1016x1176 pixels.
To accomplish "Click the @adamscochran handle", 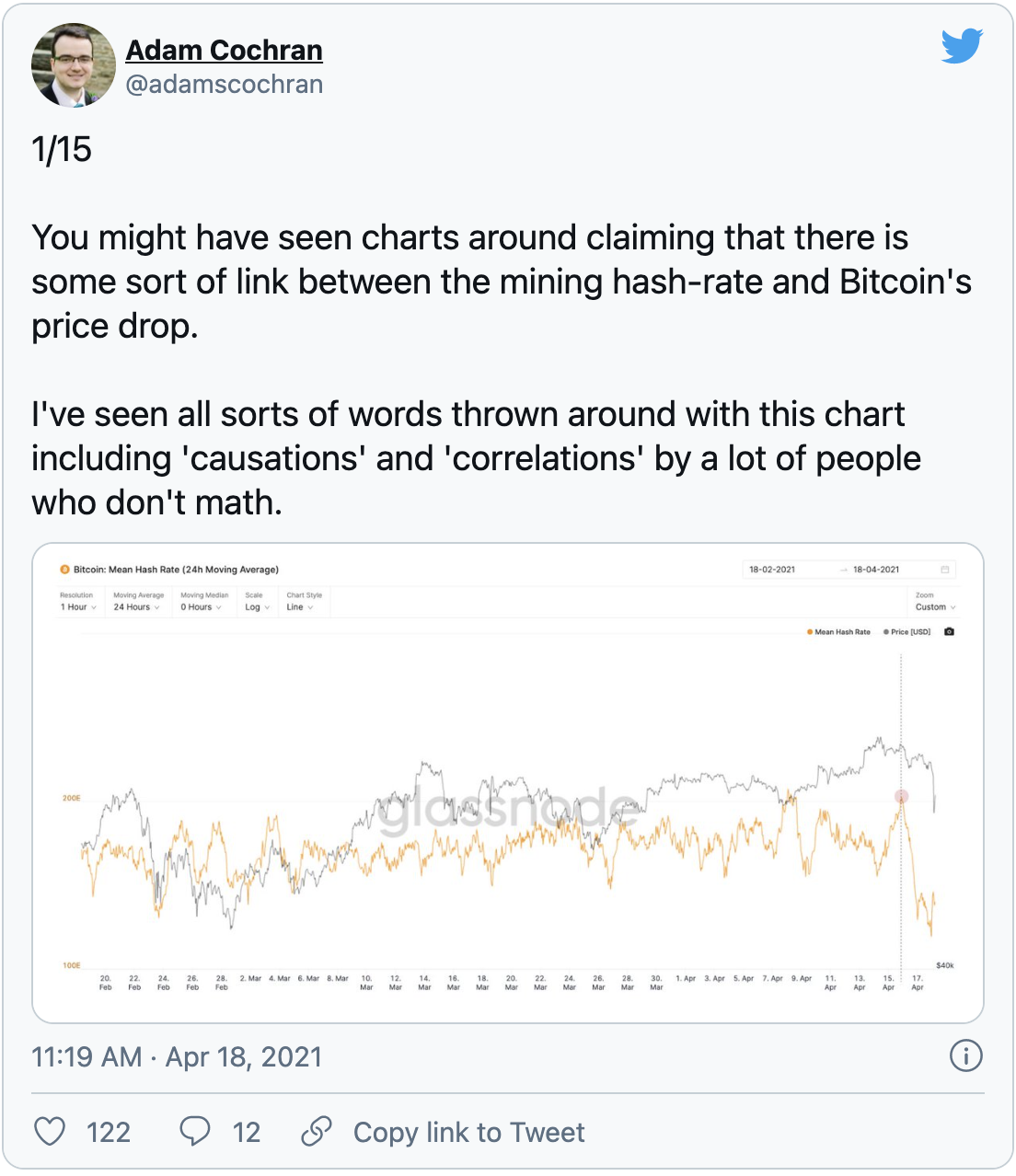I will 224,84.
